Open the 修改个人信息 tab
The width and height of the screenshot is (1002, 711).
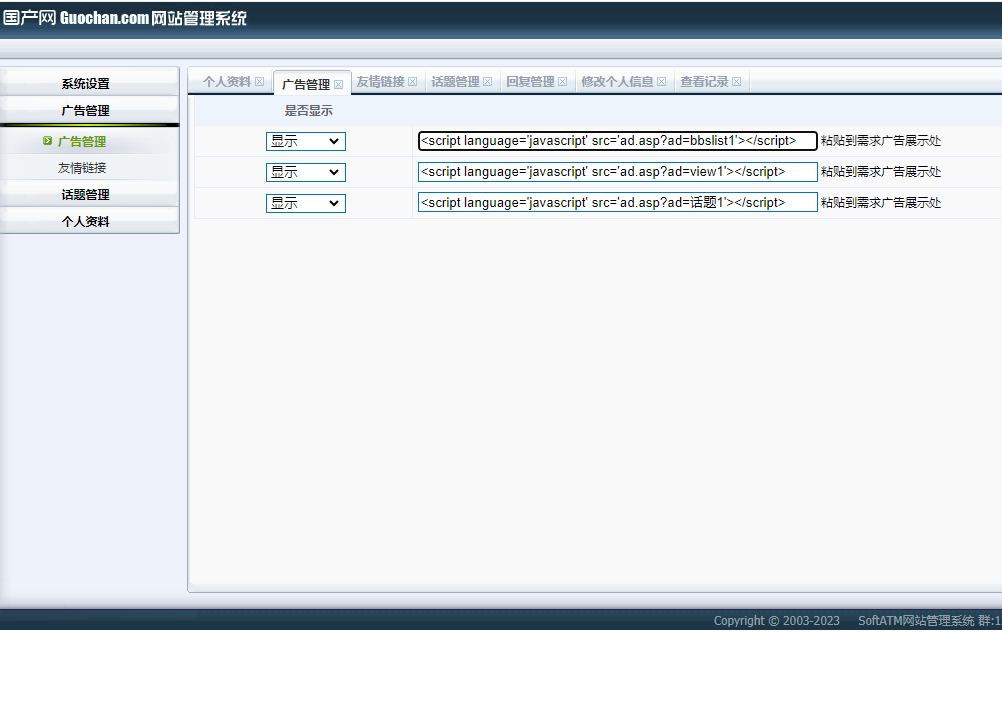(617, 82)
